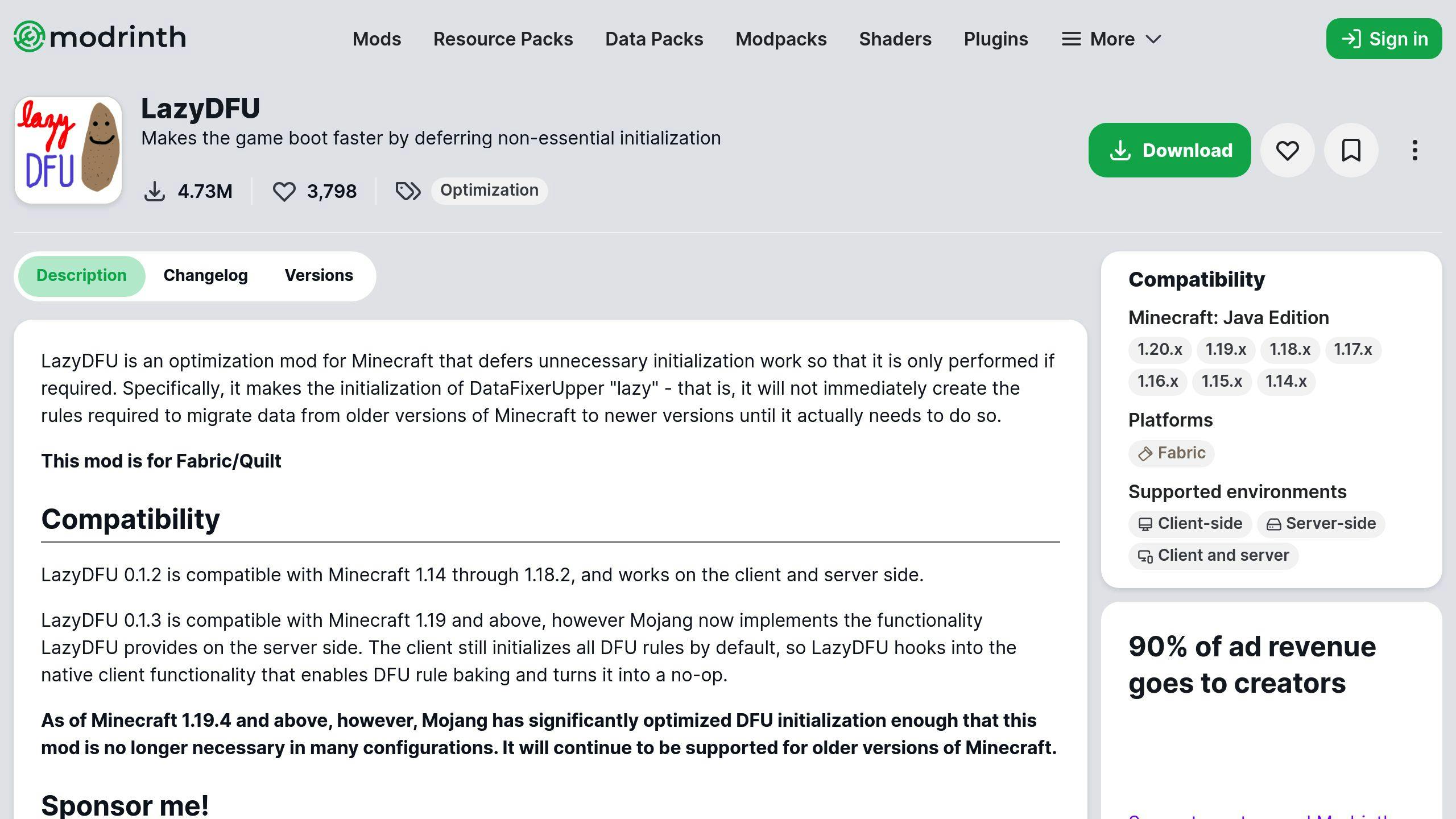Open Data Packs in navigation
The width and height of the screenshot is (1456, 819).
[x=654, y=39]
